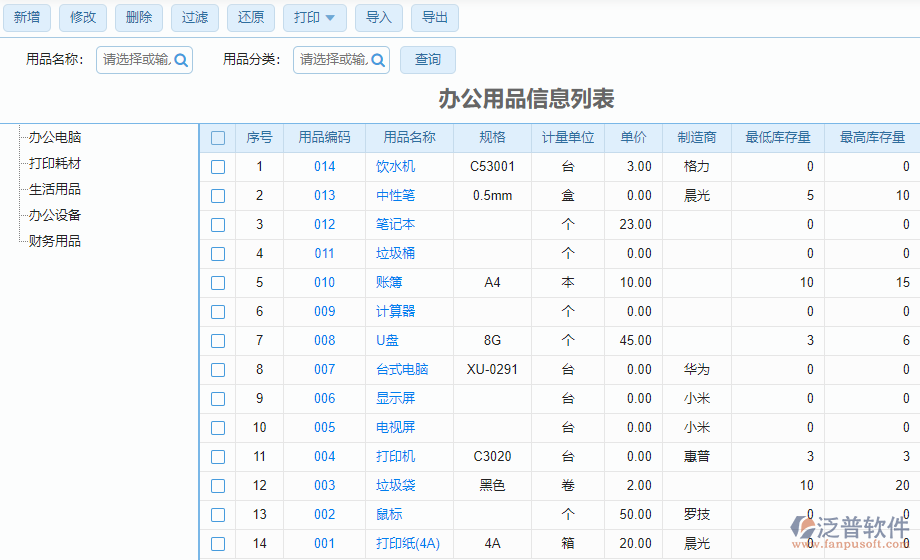
Task: Toggle the select-all header checkbox
Action: [x=218, y=138]
